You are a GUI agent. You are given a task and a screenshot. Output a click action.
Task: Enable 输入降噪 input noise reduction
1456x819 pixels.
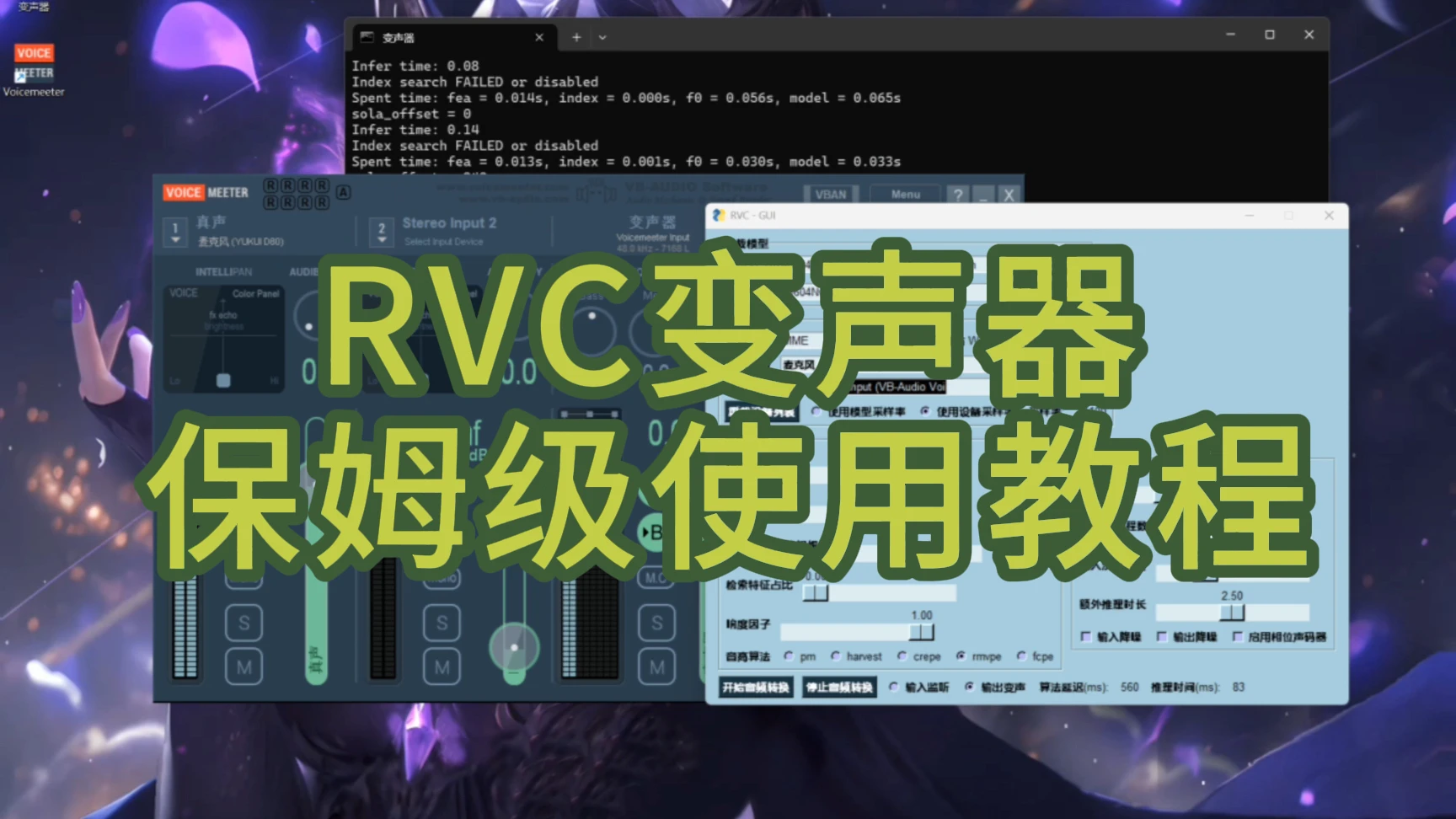(x=1086, y=637)
